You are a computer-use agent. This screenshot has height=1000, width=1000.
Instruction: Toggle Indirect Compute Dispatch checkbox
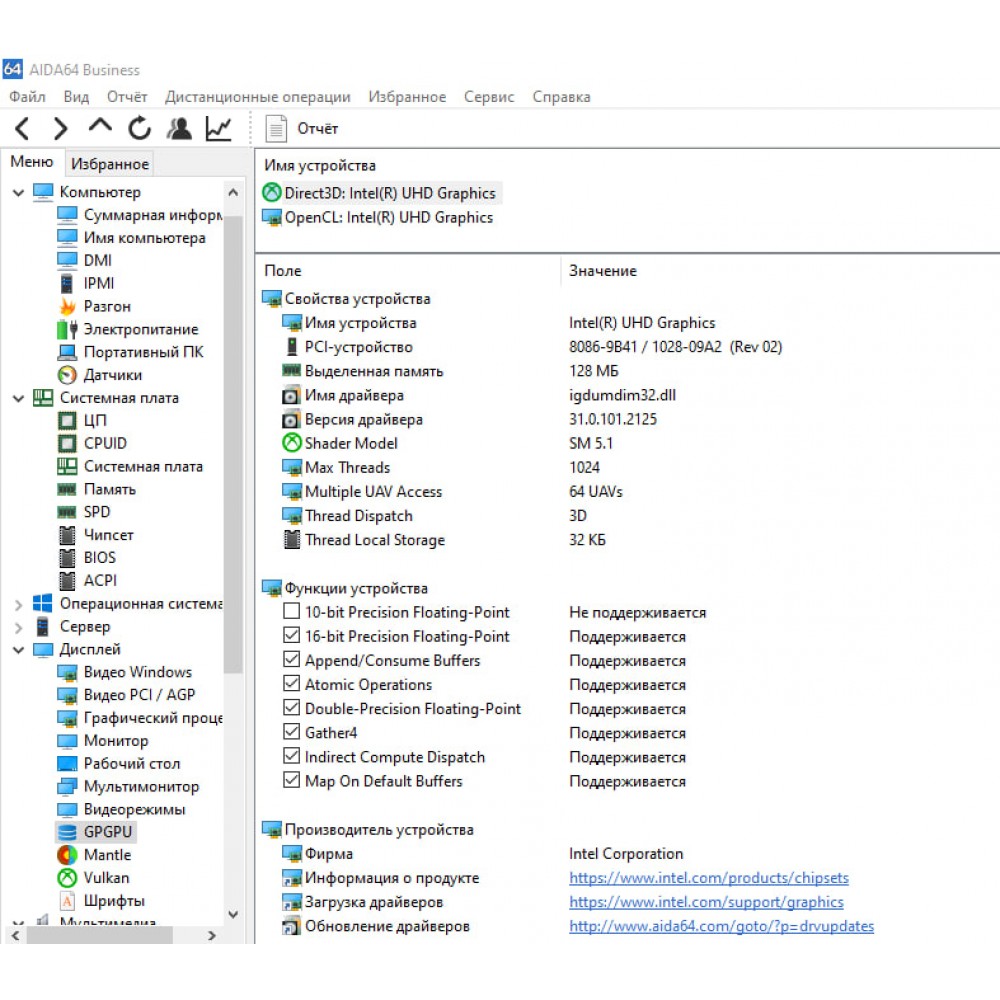(x=291, y=756)
